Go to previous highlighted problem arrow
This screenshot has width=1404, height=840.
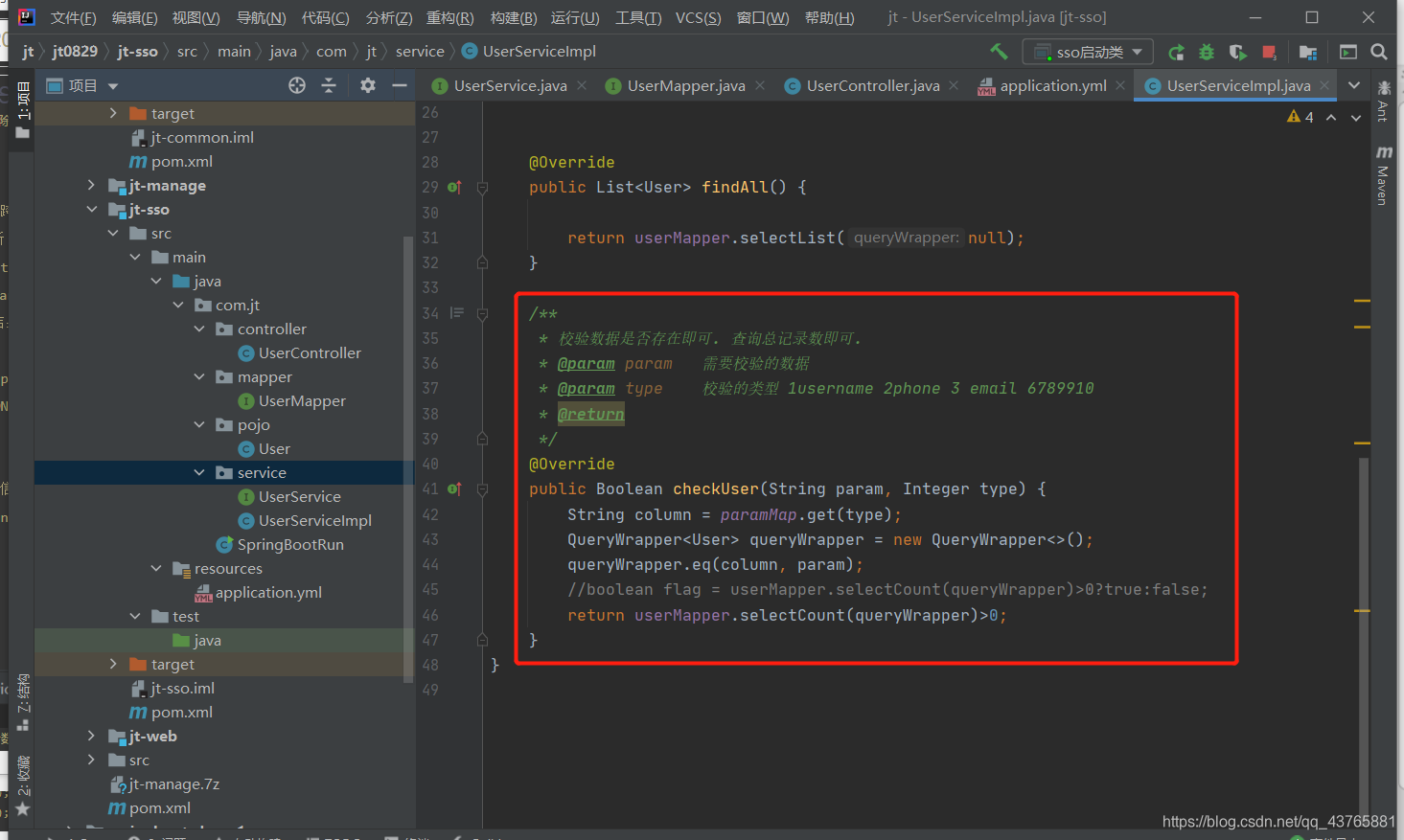pyautogui.click(x=1331, y=117)
